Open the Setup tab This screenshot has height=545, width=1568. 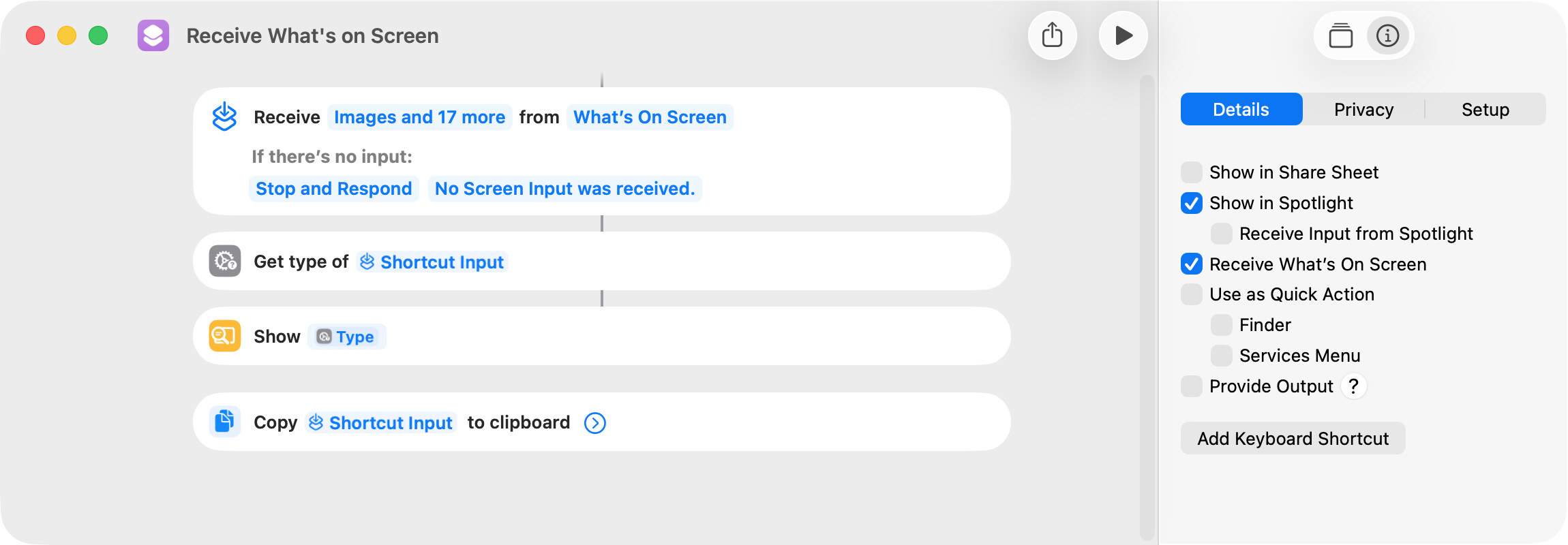click(1485, 110)
